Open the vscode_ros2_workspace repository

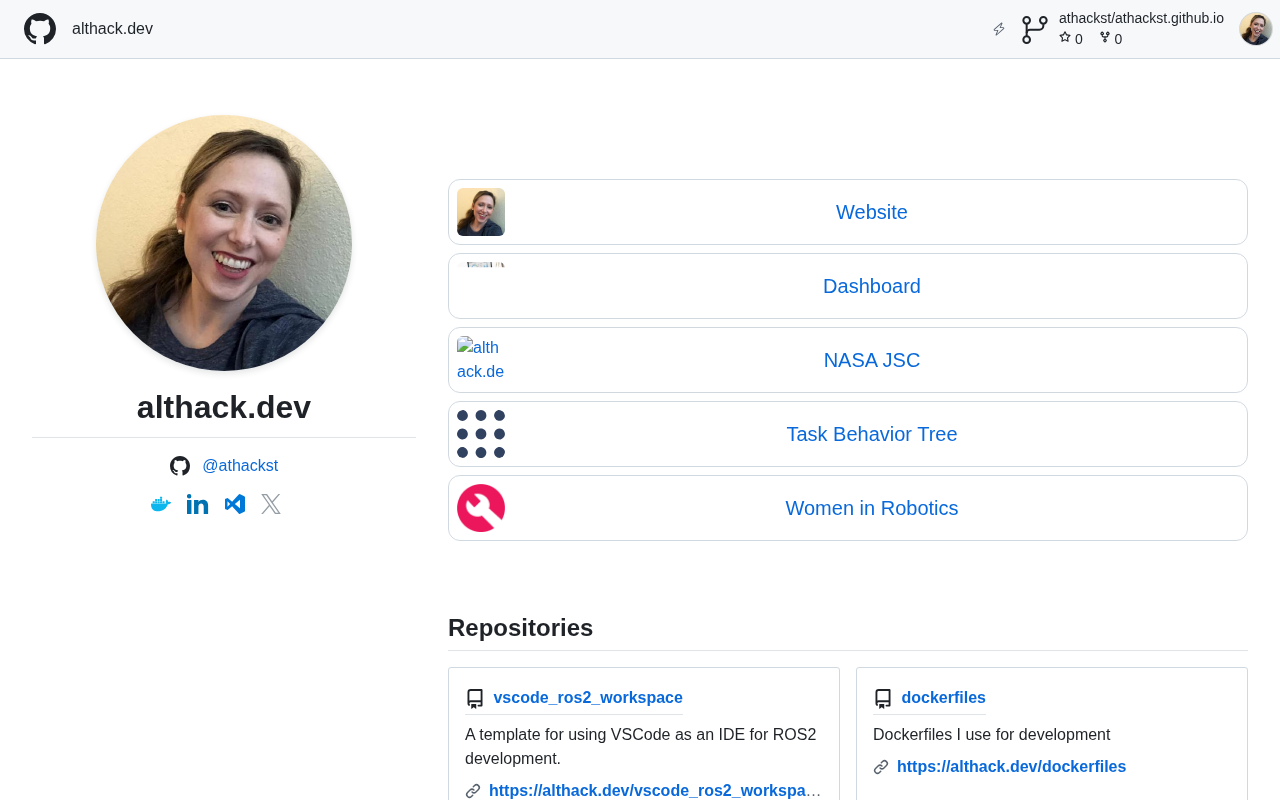tap(587, 698)
